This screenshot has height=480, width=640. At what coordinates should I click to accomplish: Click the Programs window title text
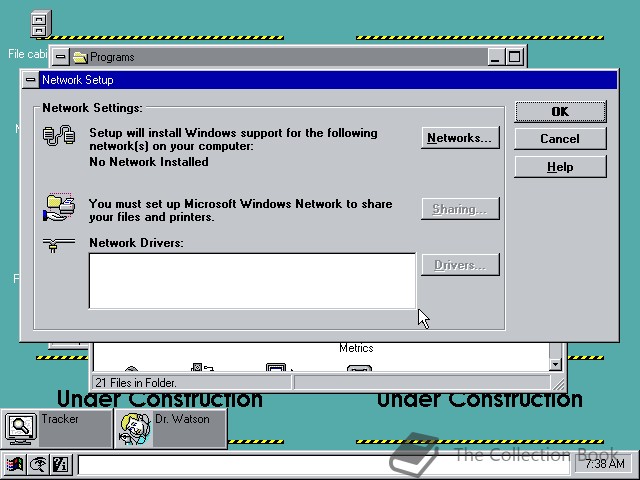(112, 57)
